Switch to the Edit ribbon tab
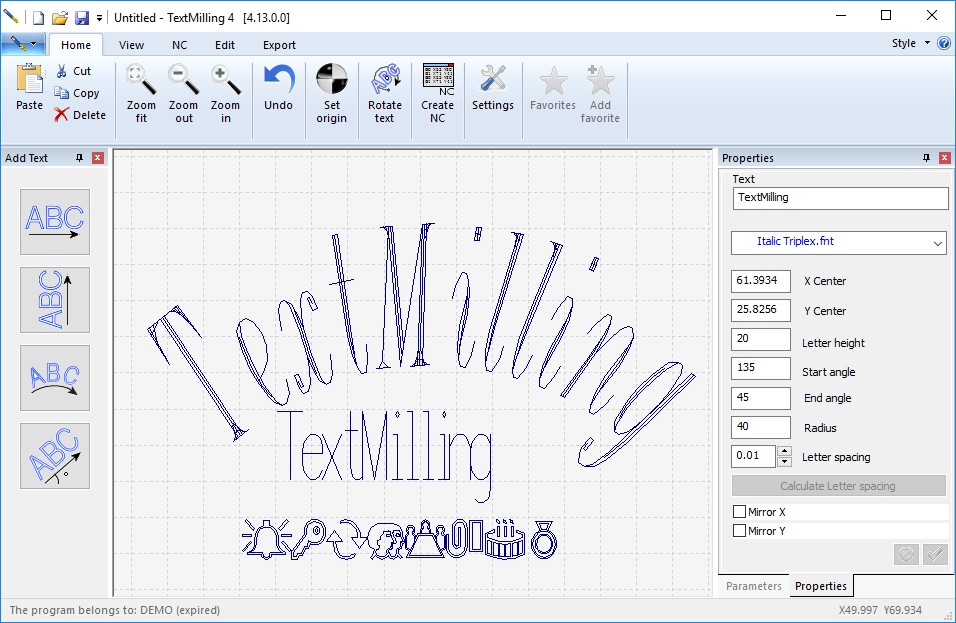Image resolution: width=956 pixels, height=623 pixels. tap(224, 45)
